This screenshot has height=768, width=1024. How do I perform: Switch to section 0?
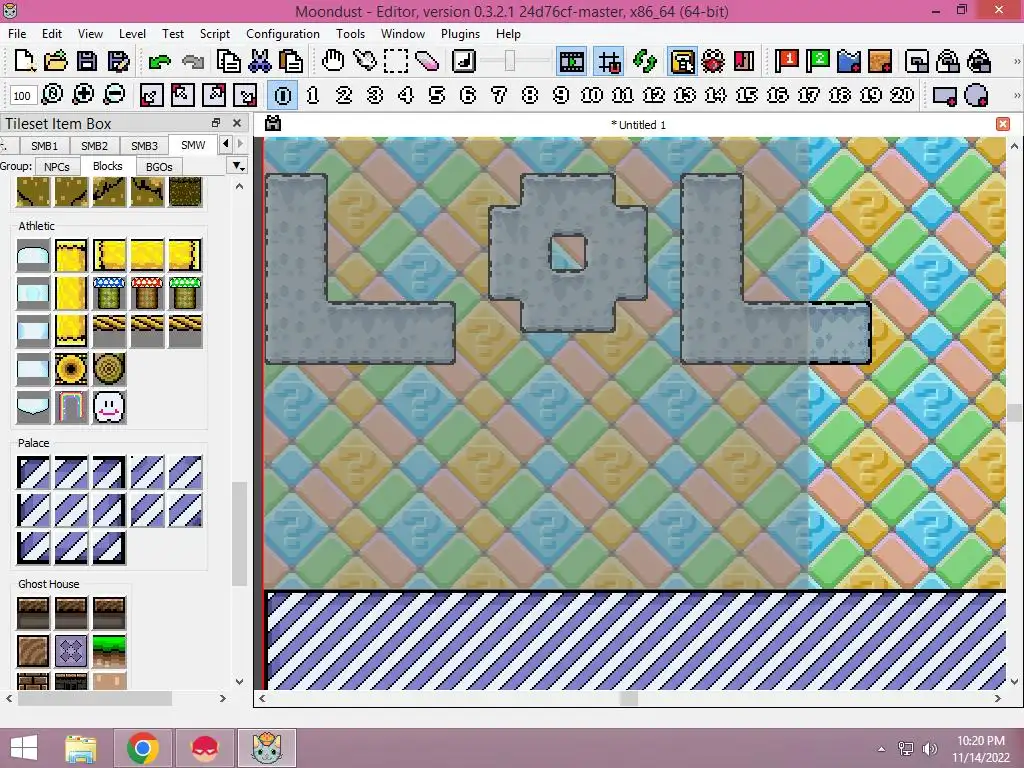(283, 95)
